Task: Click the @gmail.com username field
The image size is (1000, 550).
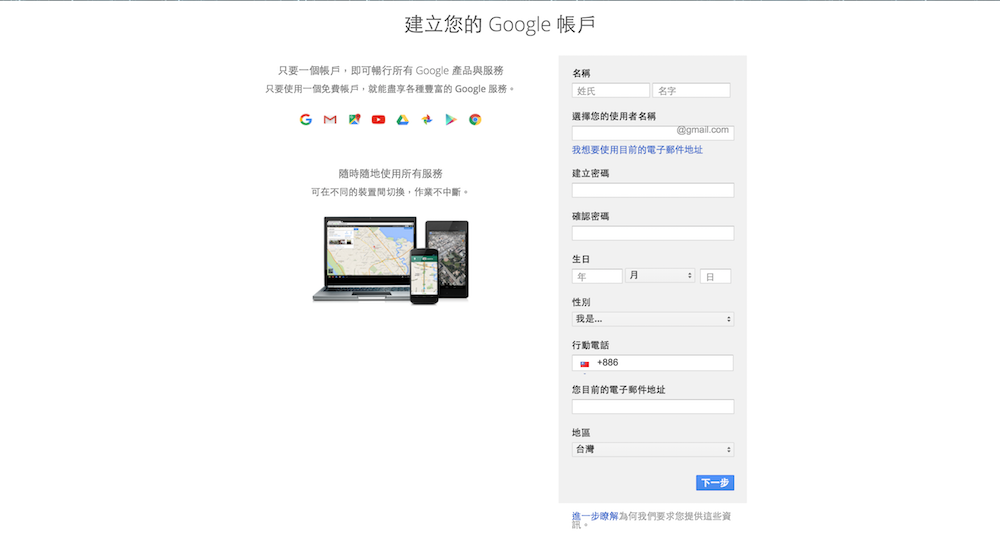Action: coord(653,132)
